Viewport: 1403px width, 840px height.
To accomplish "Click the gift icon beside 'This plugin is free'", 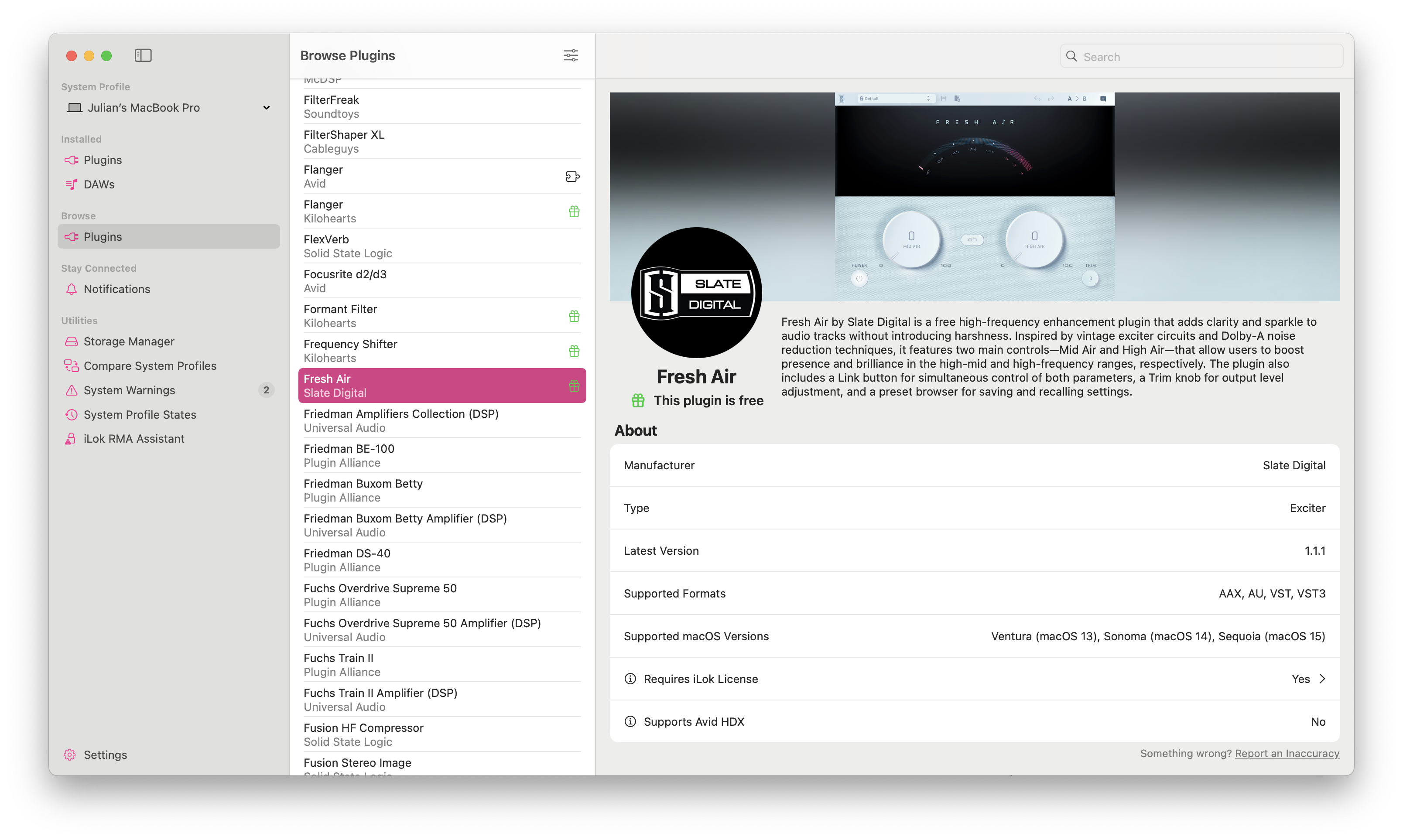I will (x=638, y=401).
